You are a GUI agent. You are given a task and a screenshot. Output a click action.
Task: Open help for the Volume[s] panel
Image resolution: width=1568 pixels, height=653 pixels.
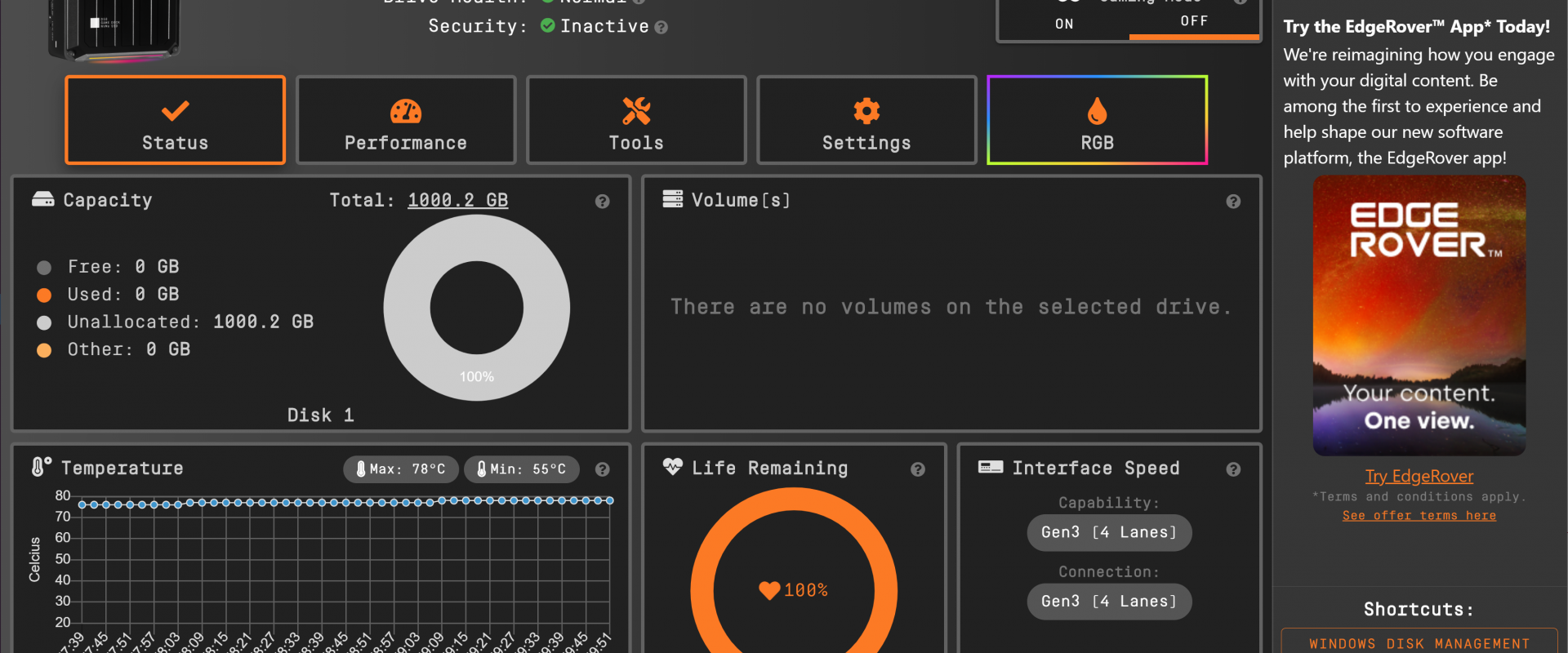pyautogui.click(x=1233, y=201)
